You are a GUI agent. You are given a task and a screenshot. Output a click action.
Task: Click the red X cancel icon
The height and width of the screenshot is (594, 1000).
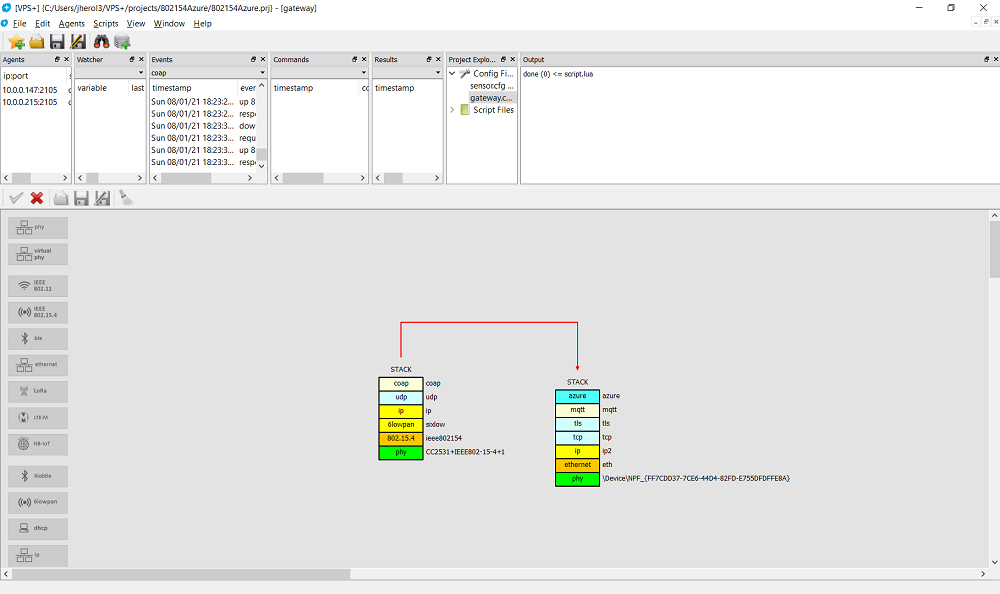37,198
